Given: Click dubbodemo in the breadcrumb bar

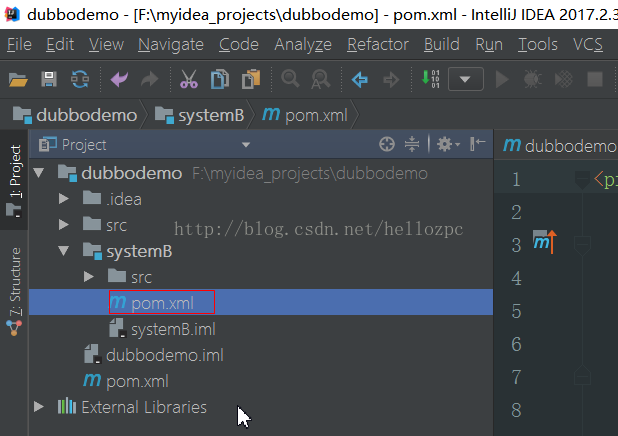Looking at the screenshot, I should [x=75, y=115].
